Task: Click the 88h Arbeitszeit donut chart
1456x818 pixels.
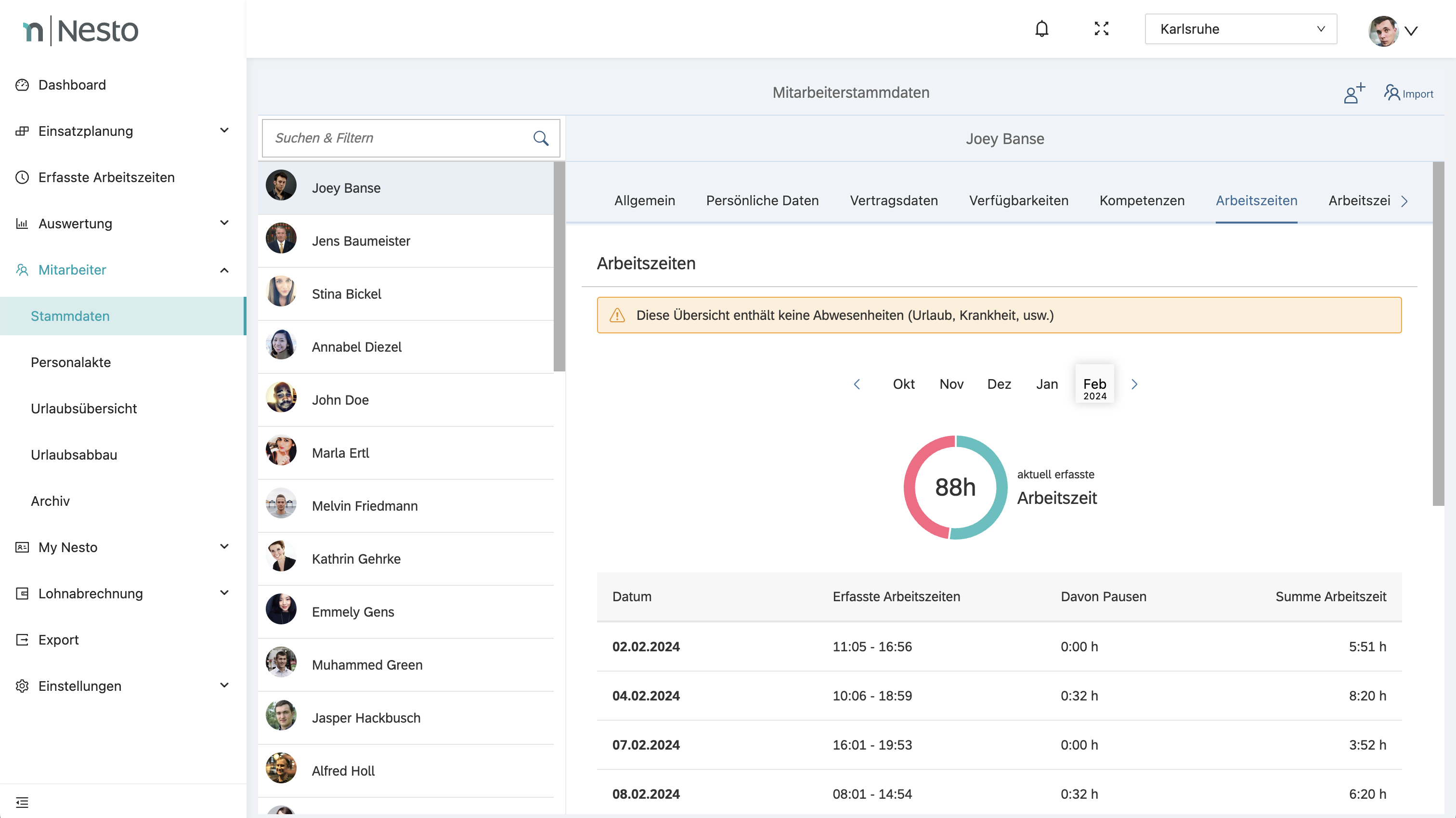Action: click(x=955, y=487)
